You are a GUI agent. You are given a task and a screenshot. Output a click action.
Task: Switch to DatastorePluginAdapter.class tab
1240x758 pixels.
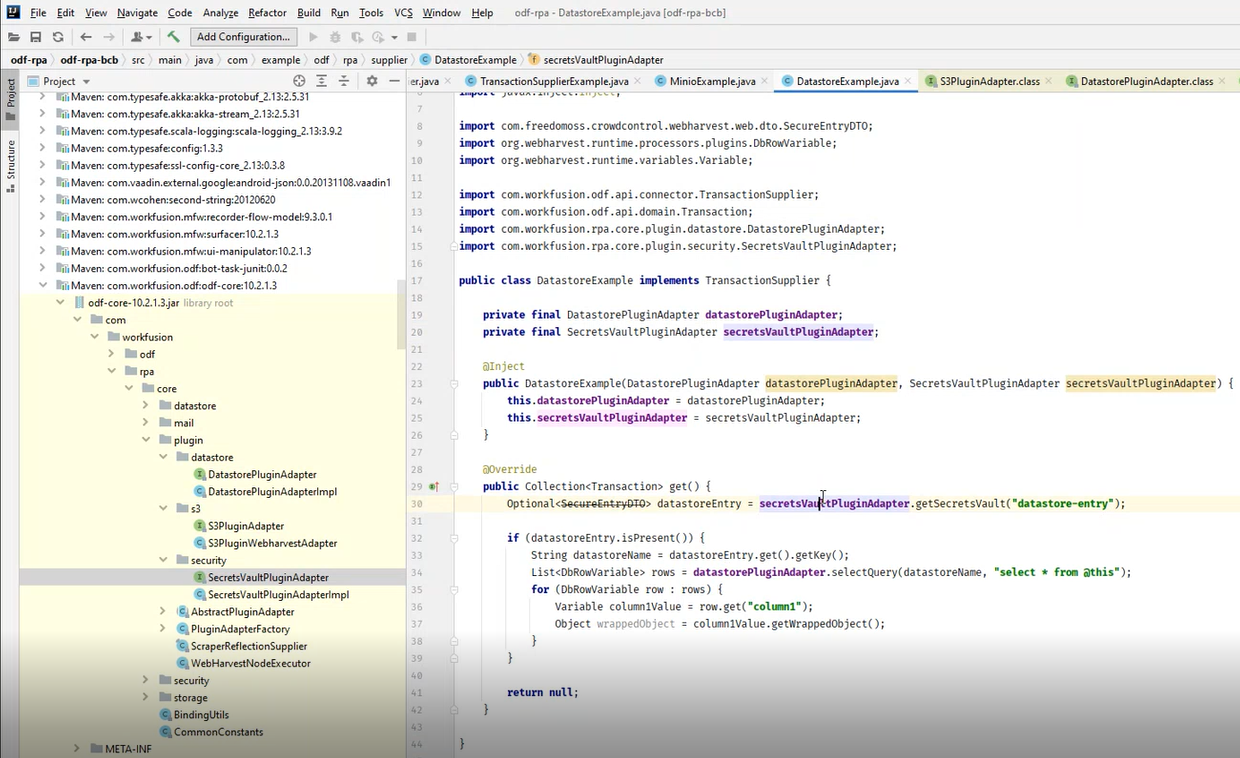1146,81
